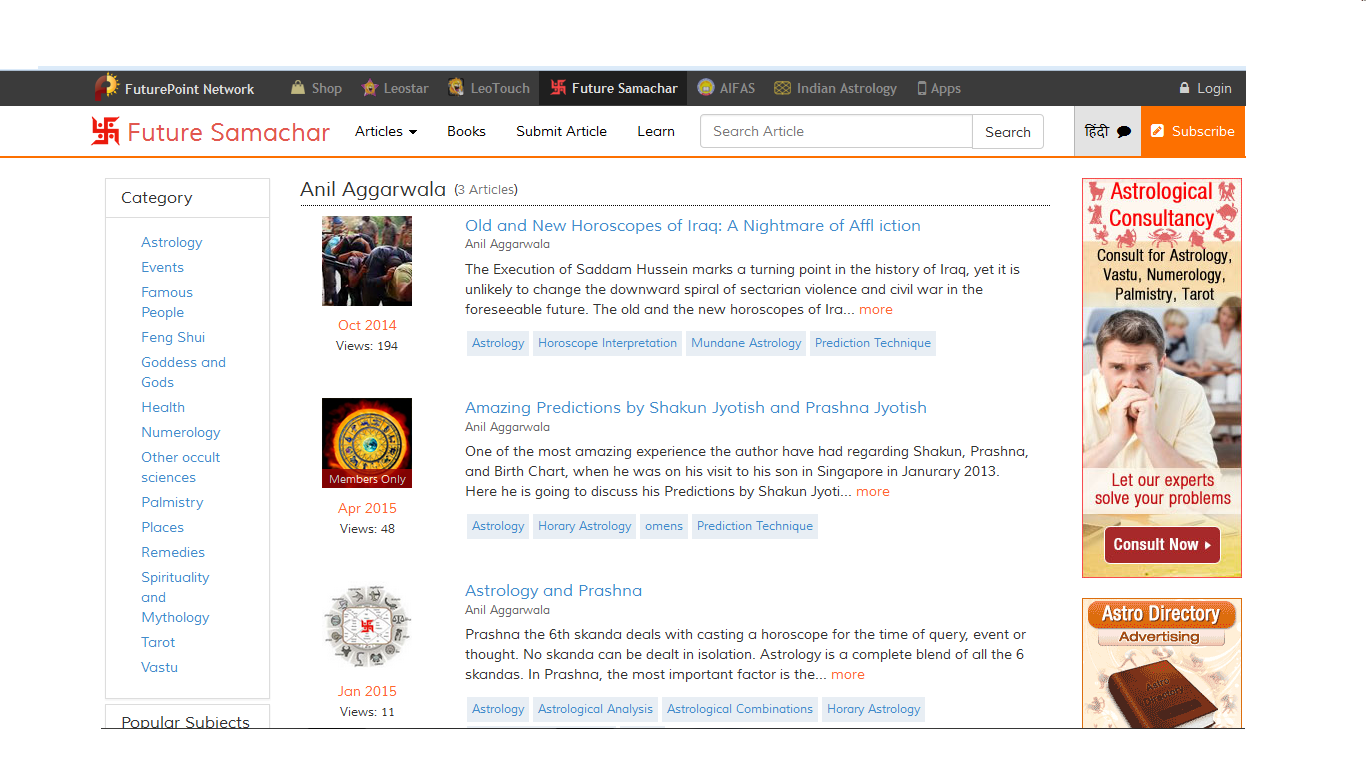Open the Members Only zodiac wheel thumbnail
This screenshot has width=1366, height=768.
tap(367, 443)
